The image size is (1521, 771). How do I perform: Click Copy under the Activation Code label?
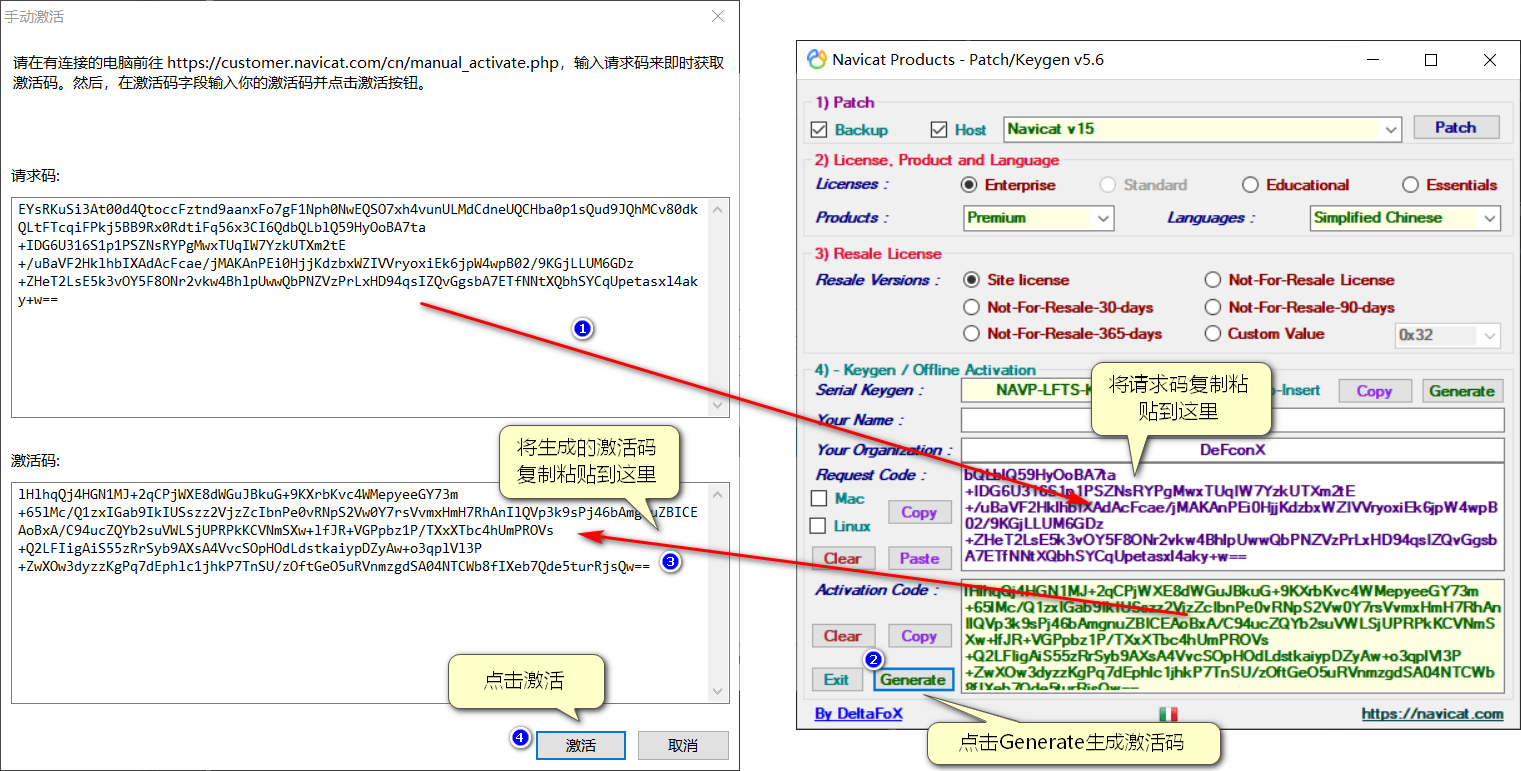[x=919, y=636]
